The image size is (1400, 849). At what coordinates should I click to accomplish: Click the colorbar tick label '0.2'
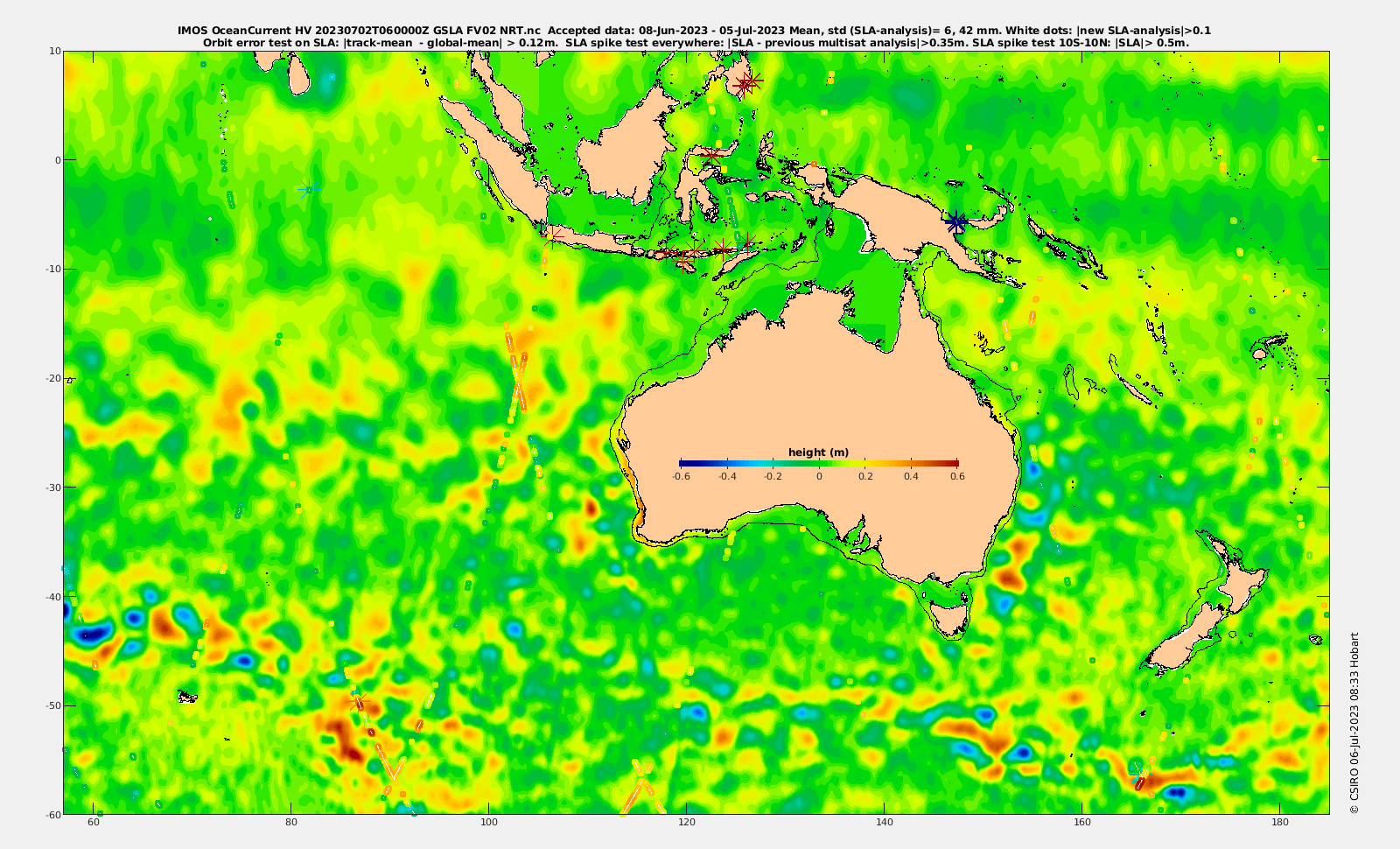pos(865,477)
